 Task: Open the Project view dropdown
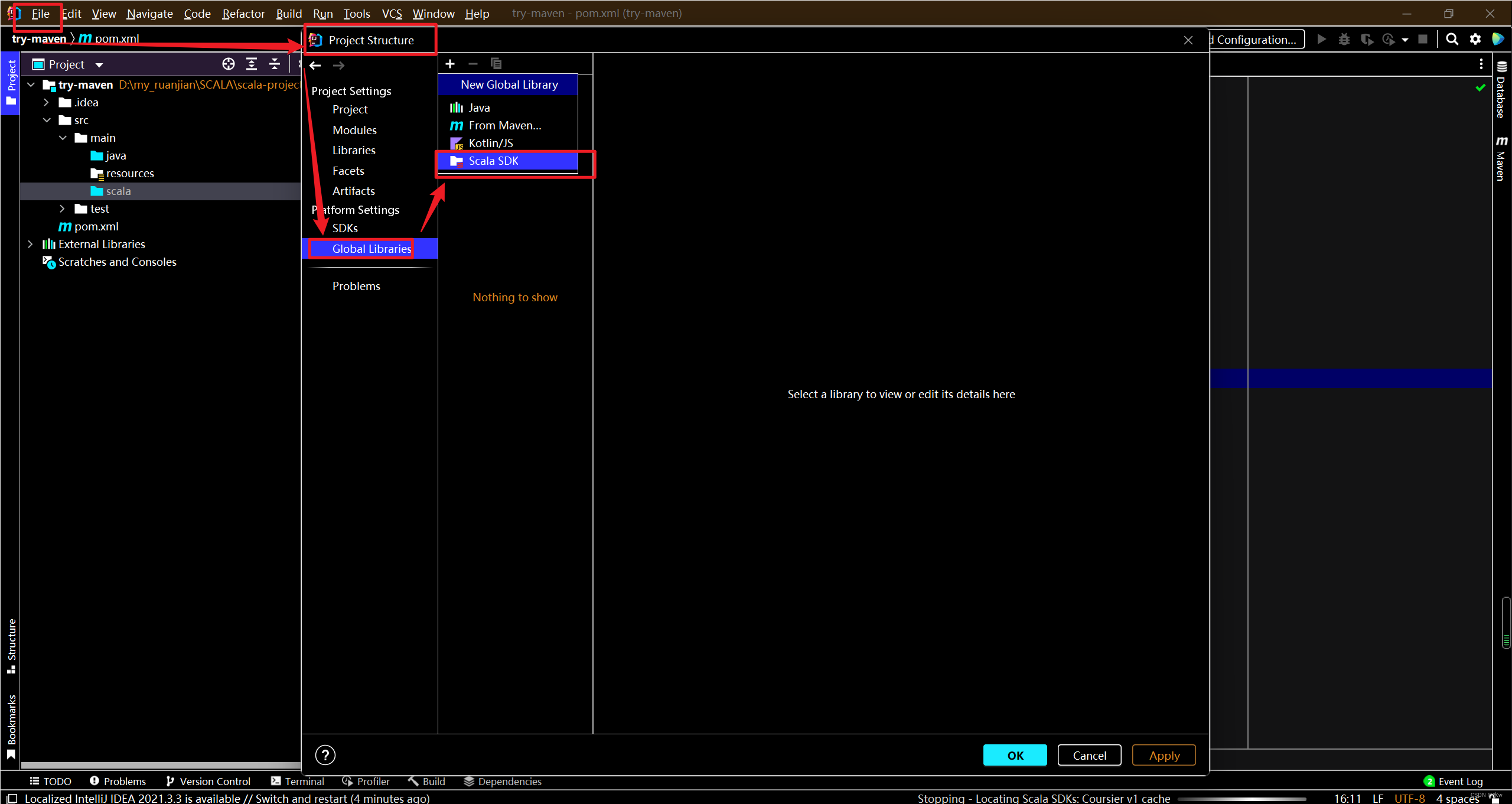click(x=99, y=64)
